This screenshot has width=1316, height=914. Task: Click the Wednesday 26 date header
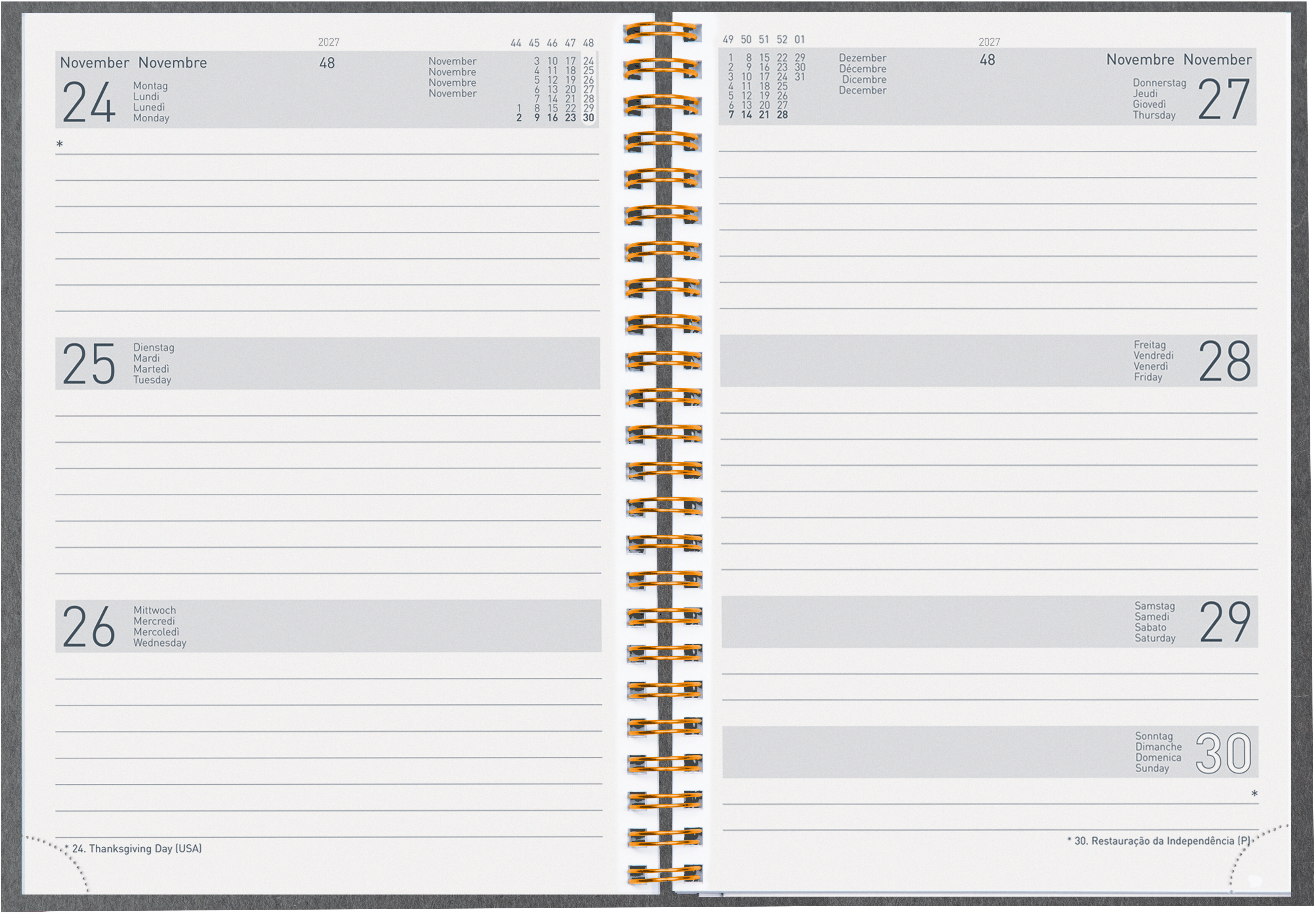pyautogui.click(x=89, y=626)
